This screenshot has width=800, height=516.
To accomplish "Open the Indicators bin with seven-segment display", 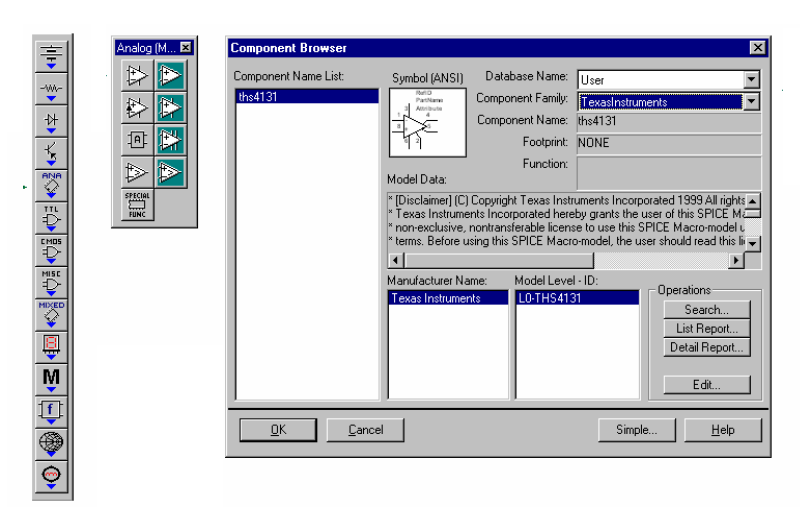I will pyautogui.click(x=51, y=347).
